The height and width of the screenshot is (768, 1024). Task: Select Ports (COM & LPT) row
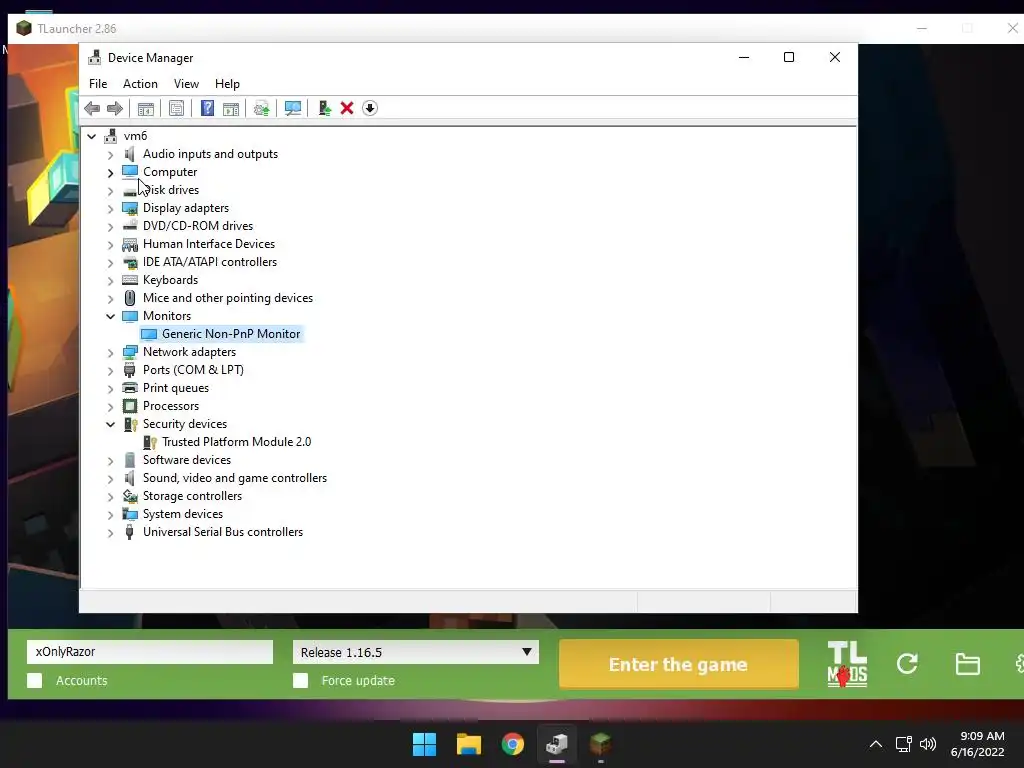tap(193, 370)
